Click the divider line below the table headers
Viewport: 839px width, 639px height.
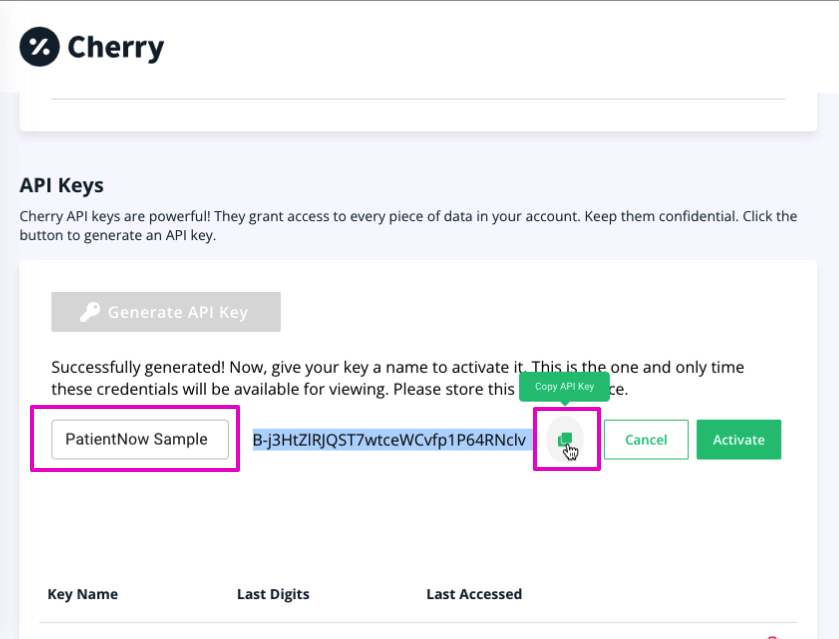pyautogui.click(x=418, y=622)
